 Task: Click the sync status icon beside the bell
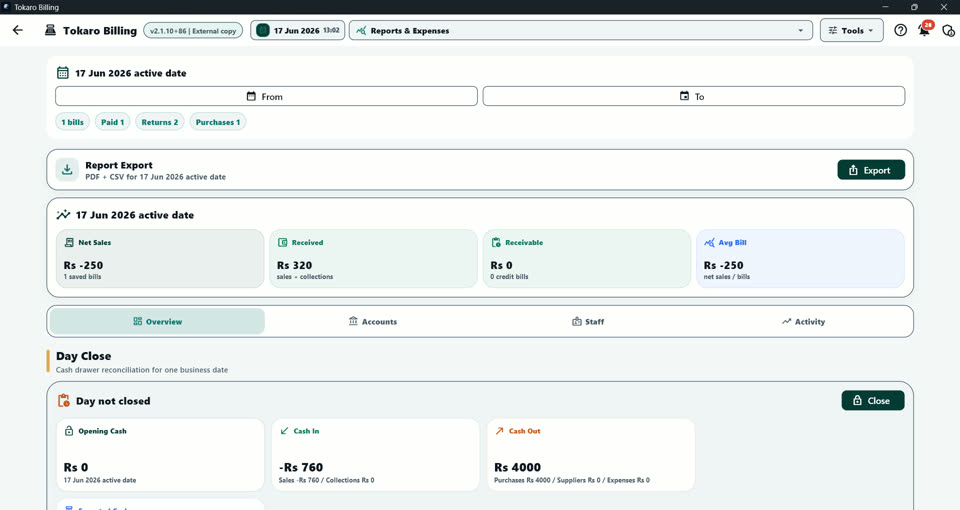(948, 30)
